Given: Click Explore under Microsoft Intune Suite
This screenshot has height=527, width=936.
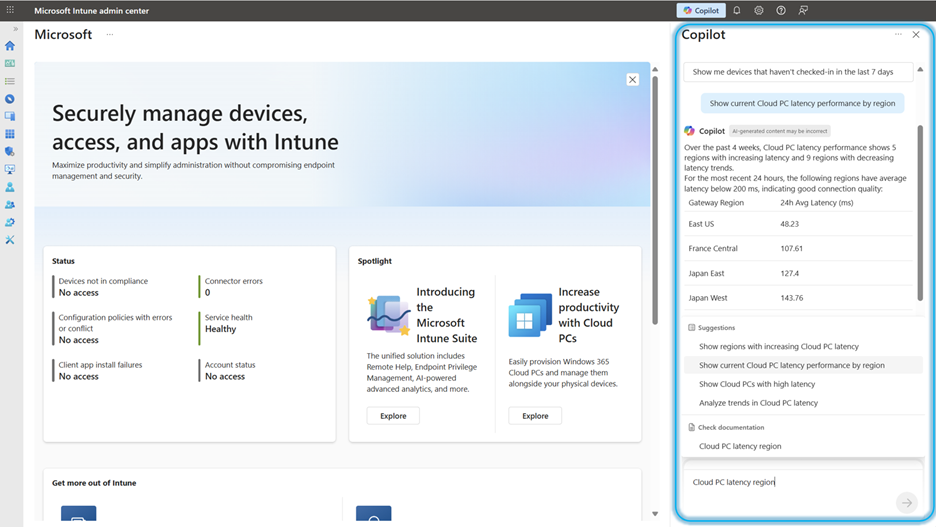Looking at the screenshot, I should pyautogui.click(x=393, y=416).
